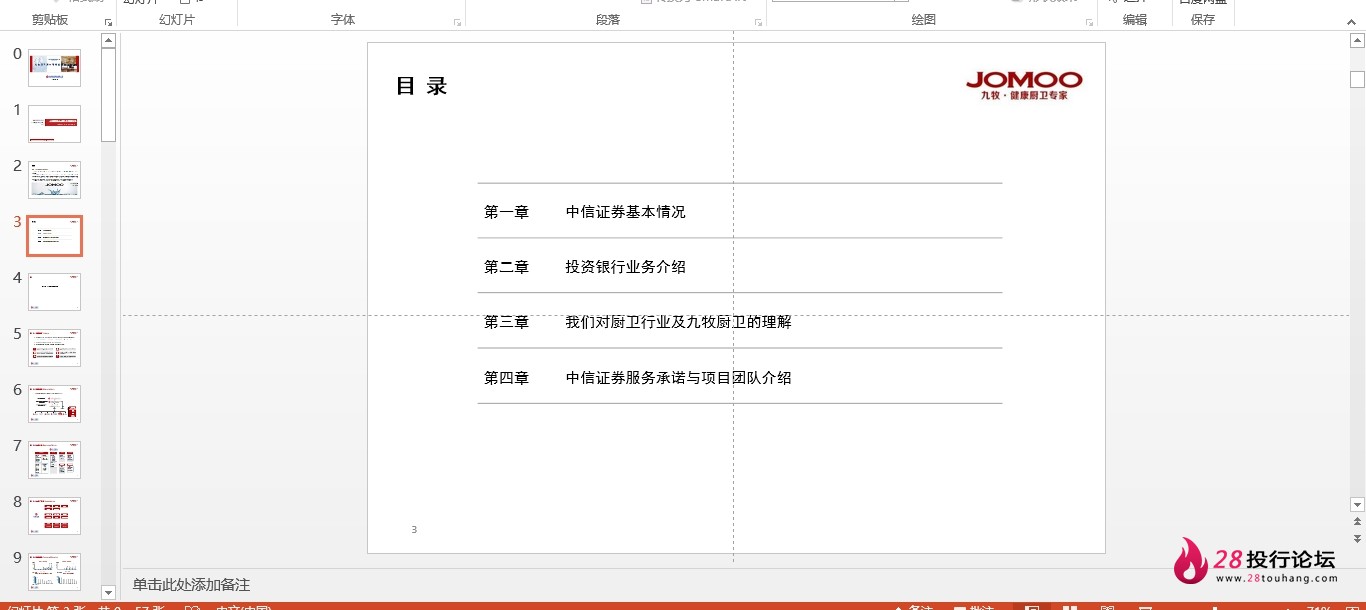Open the 字体 font dialog launcher

click(x=458, y=22)
